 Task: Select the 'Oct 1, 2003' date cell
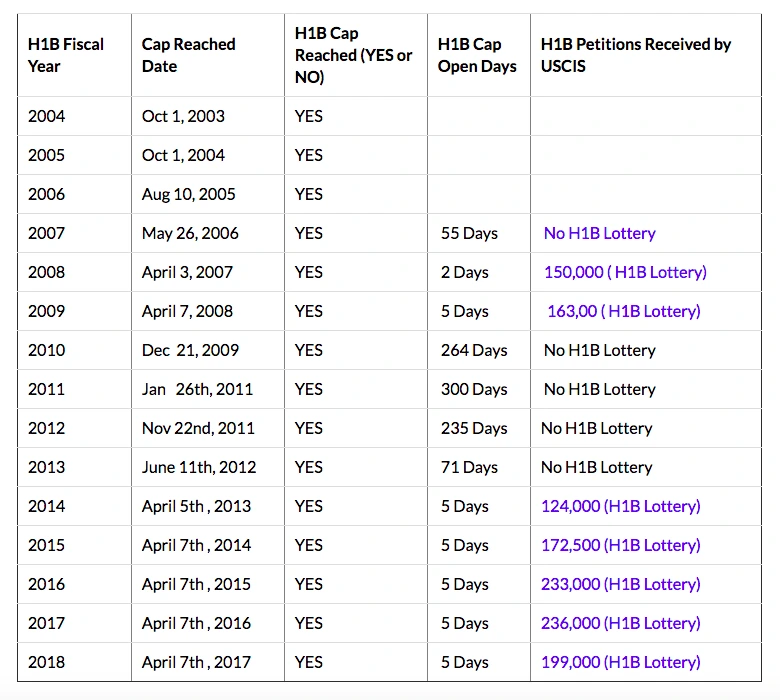(x=208, y=116)
